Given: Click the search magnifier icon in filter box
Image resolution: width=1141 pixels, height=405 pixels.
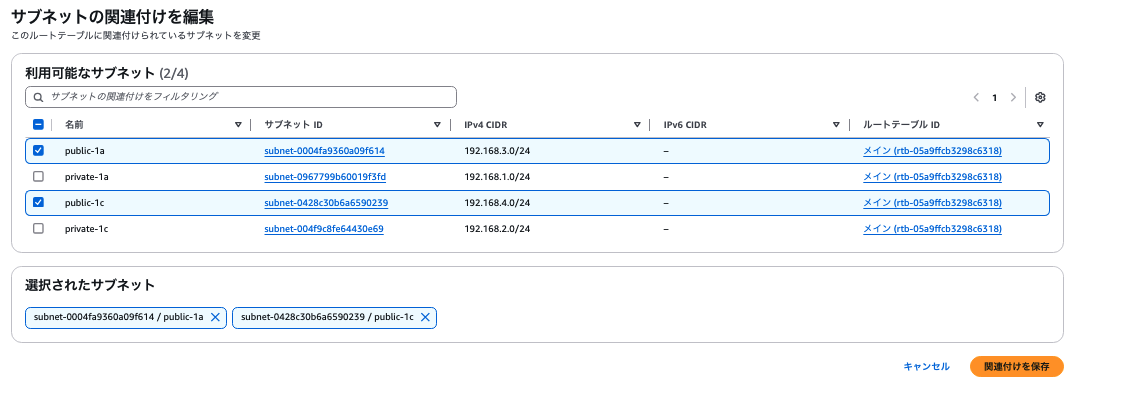Looking at the screenshot, I should 39,97.
